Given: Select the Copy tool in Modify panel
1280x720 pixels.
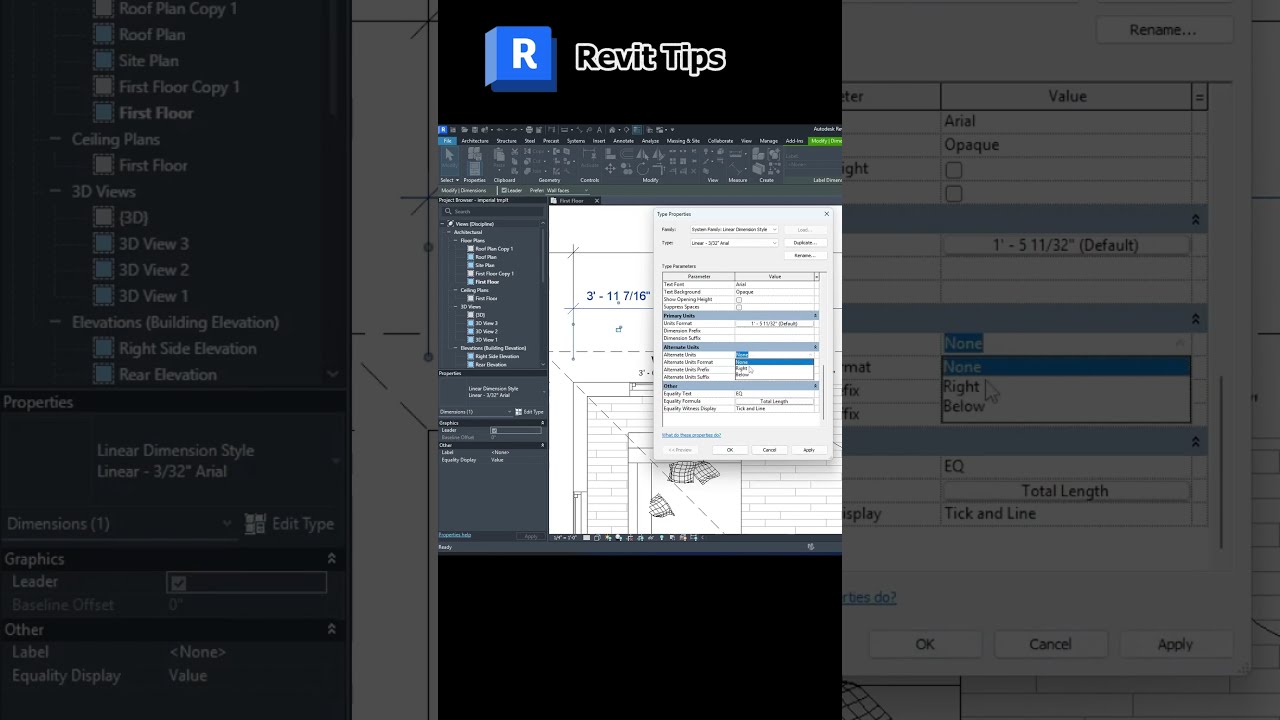Looking at the screenshot, I should [x=626, y=169].
